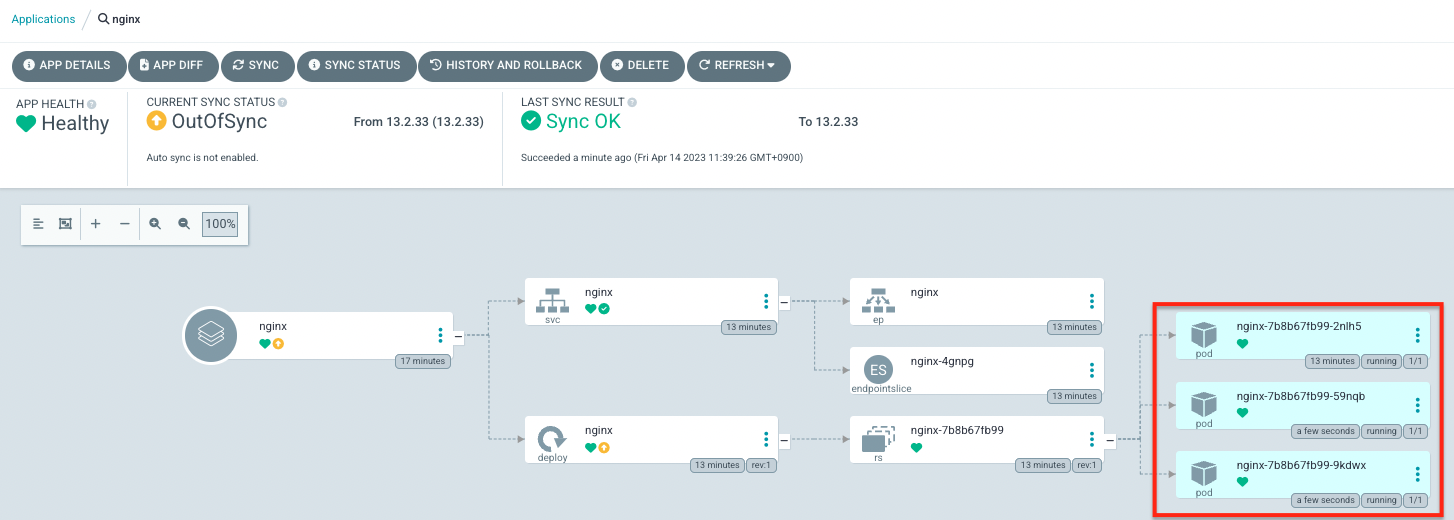Open kebab menu of nginx-4gnpg node
The image size is (1454, 520).
1092,370
